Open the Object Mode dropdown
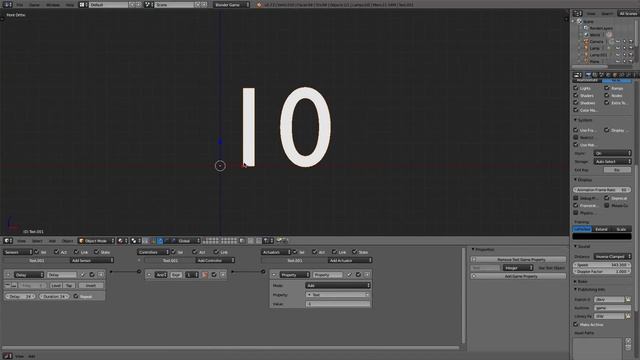 coord(96,241)
